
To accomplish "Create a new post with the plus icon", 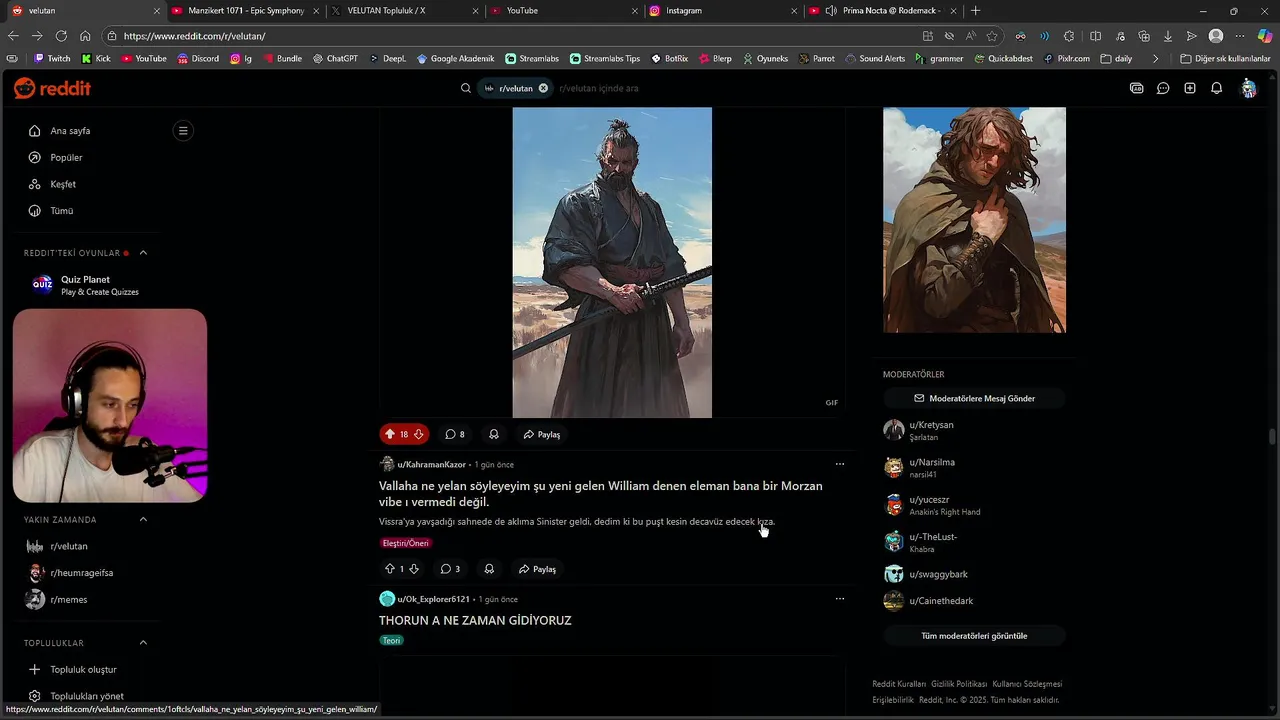I will (x=1190, y=88).
